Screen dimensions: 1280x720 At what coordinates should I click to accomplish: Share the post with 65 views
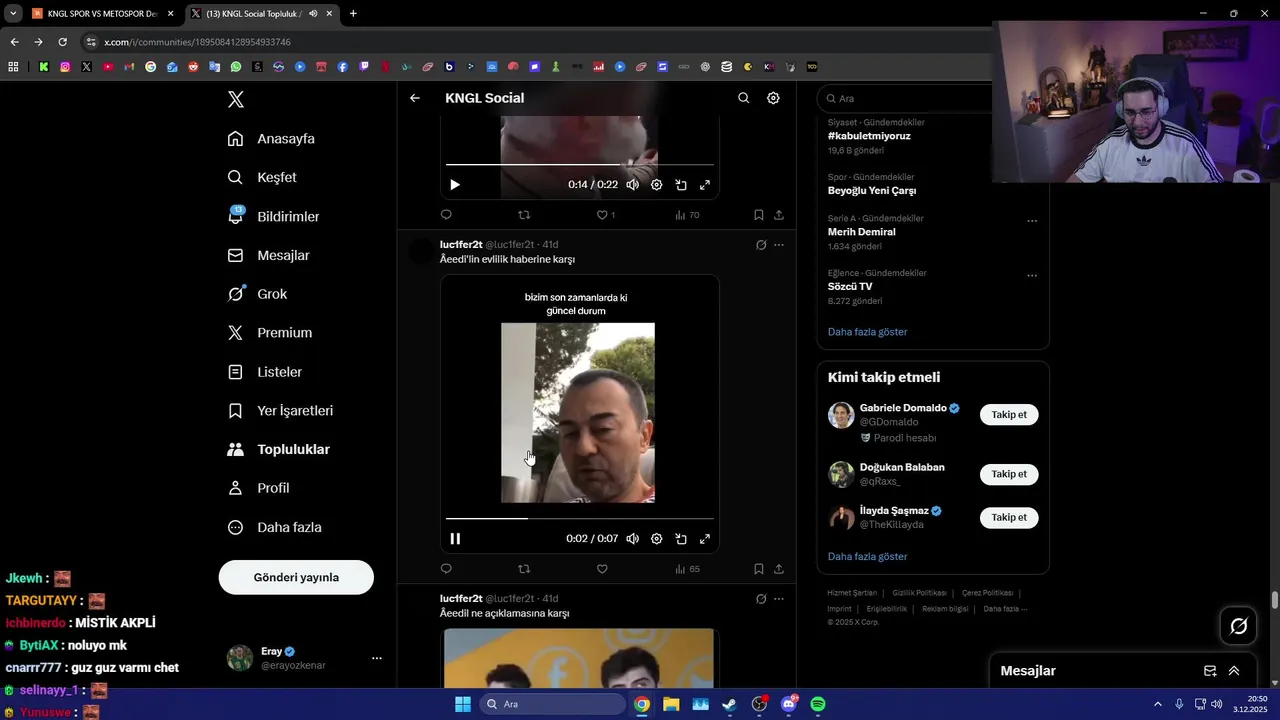(779, 569)
